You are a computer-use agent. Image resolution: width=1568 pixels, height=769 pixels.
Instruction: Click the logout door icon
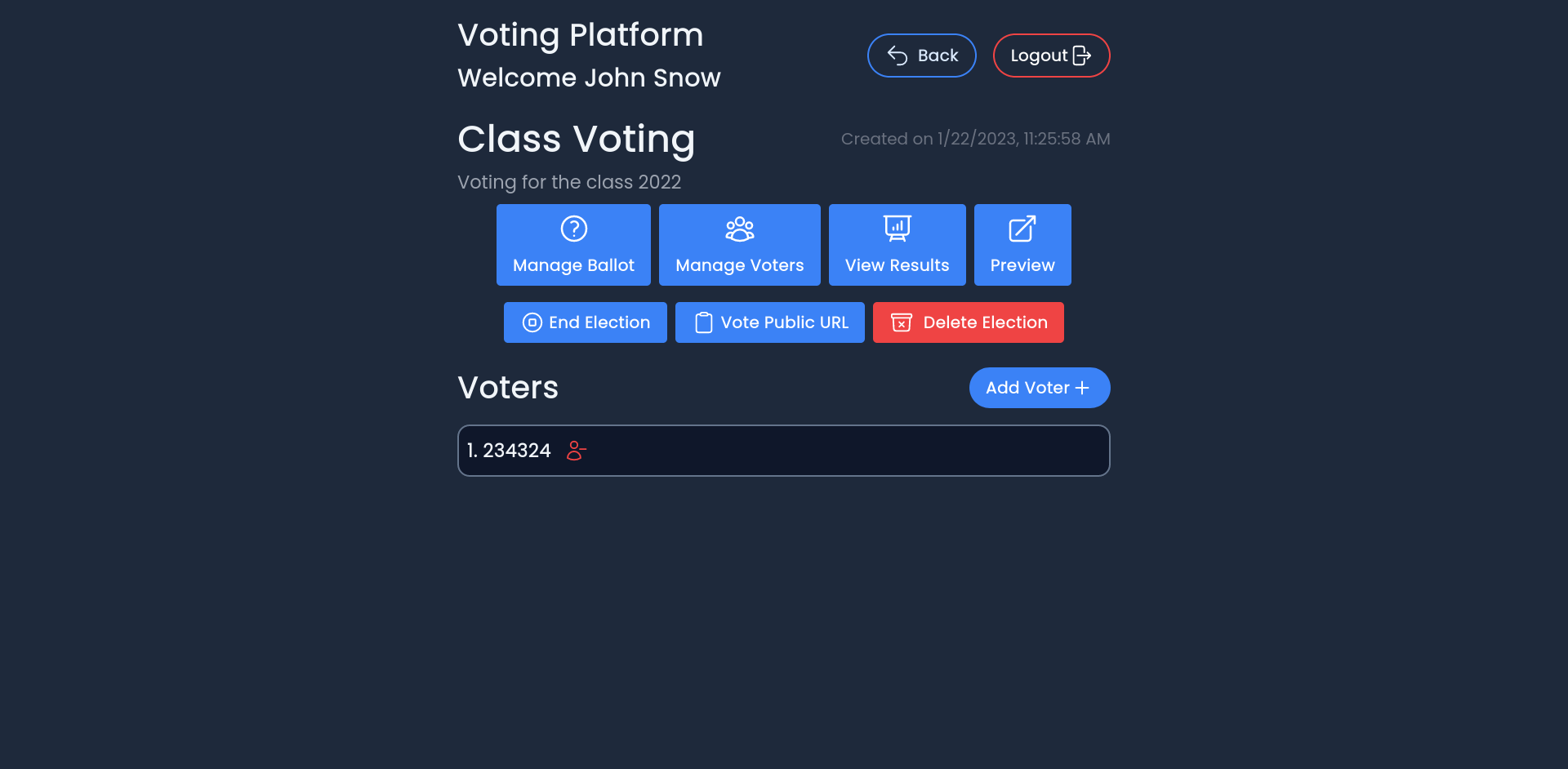(1084, 55)
